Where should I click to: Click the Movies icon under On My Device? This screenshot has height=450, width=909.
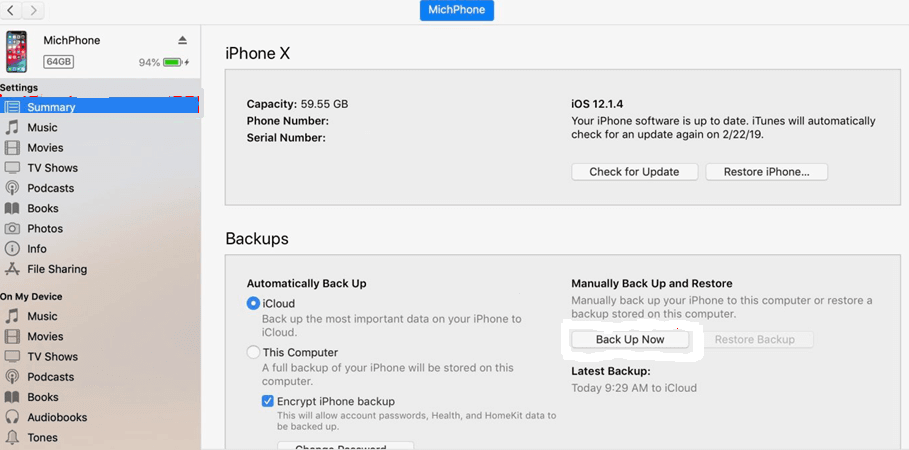coord(12,336)
